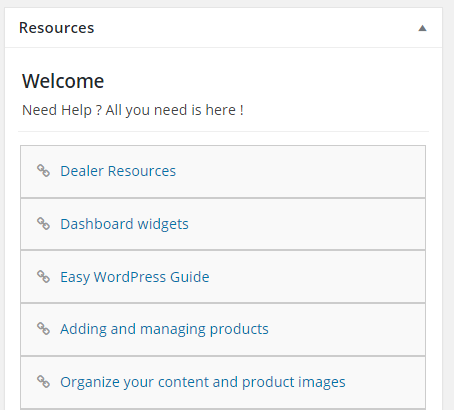
Task: Open the Easy WordPress Guide link
Action: 135,277
